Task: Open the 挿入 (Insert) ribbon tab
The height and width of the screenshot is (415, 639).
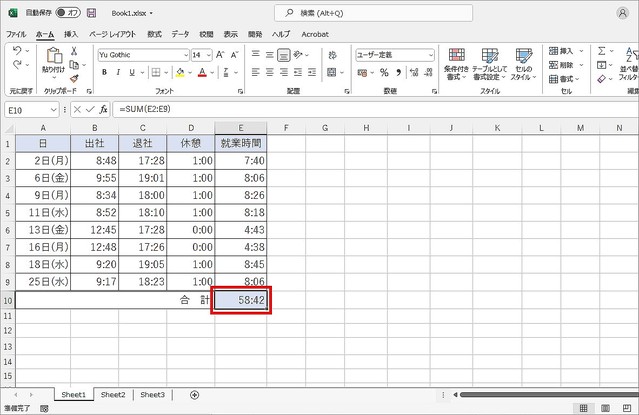Action: (x=71, y=33)
